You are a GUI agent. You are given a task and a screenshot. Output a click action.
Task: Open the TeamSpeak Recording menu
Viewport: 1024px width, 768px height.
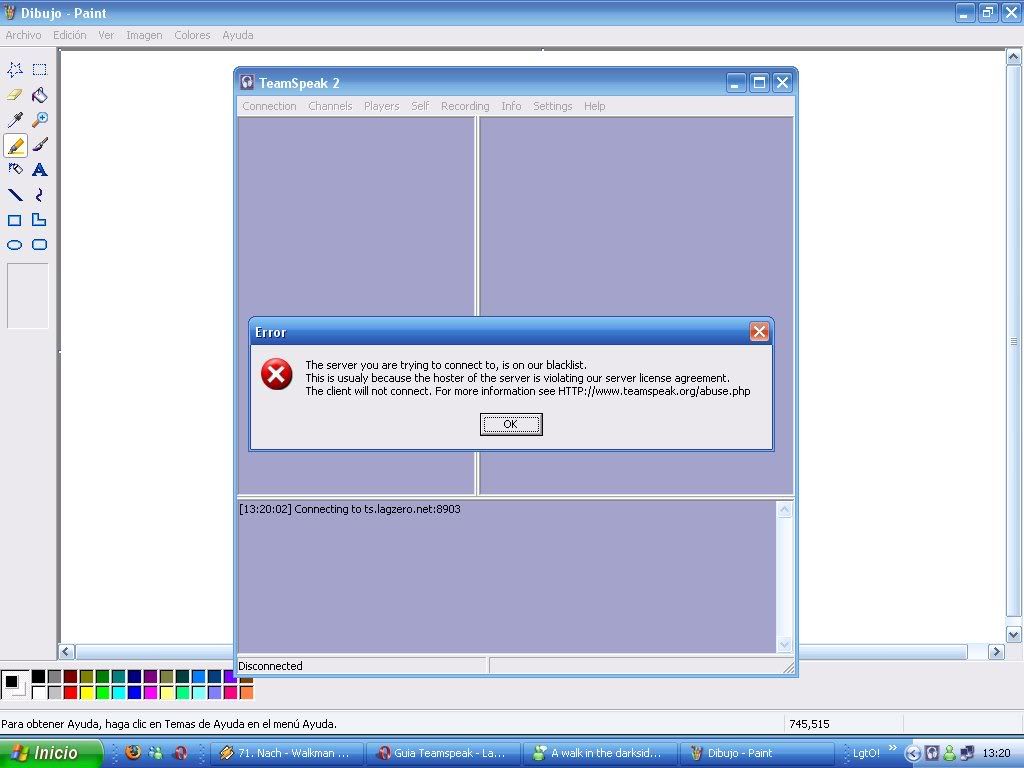coord(465,106)
